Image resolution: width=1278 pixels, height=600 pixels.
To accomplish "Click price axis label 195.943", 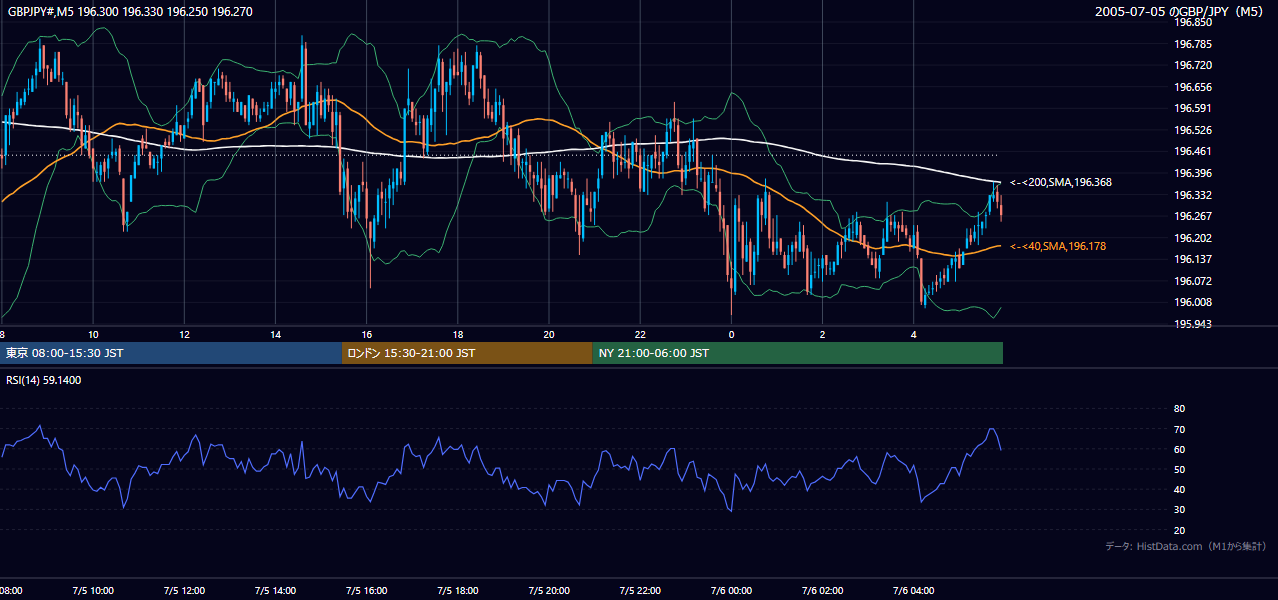I will click(x=1192, y=324).
